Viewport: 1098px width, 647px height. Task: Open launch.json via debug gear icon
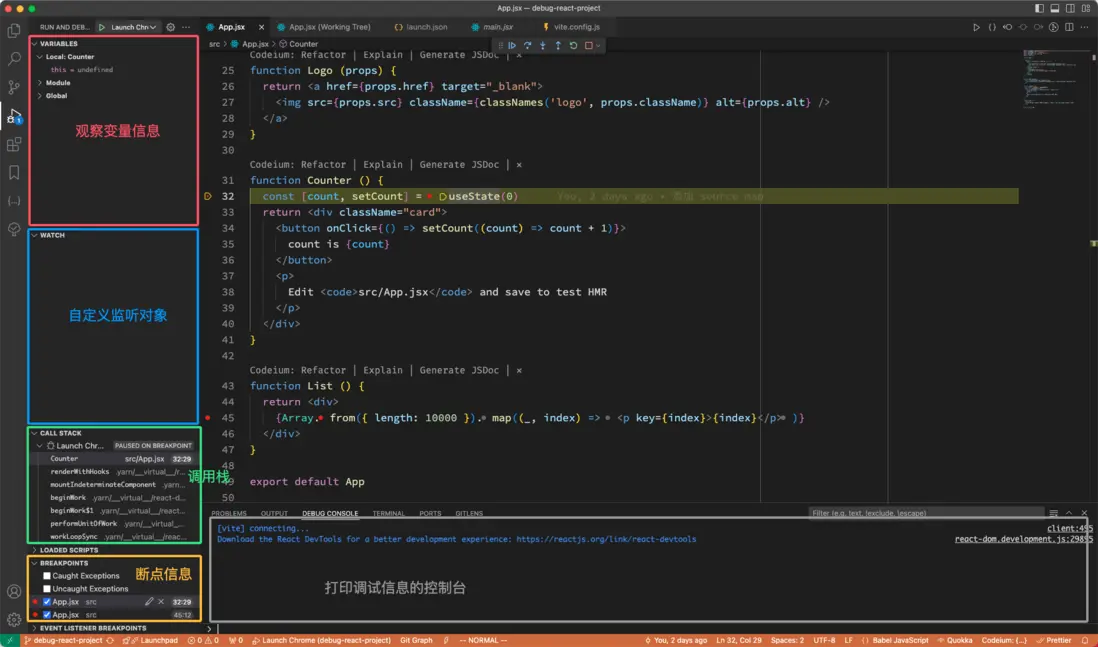click(x=170, y=27)
